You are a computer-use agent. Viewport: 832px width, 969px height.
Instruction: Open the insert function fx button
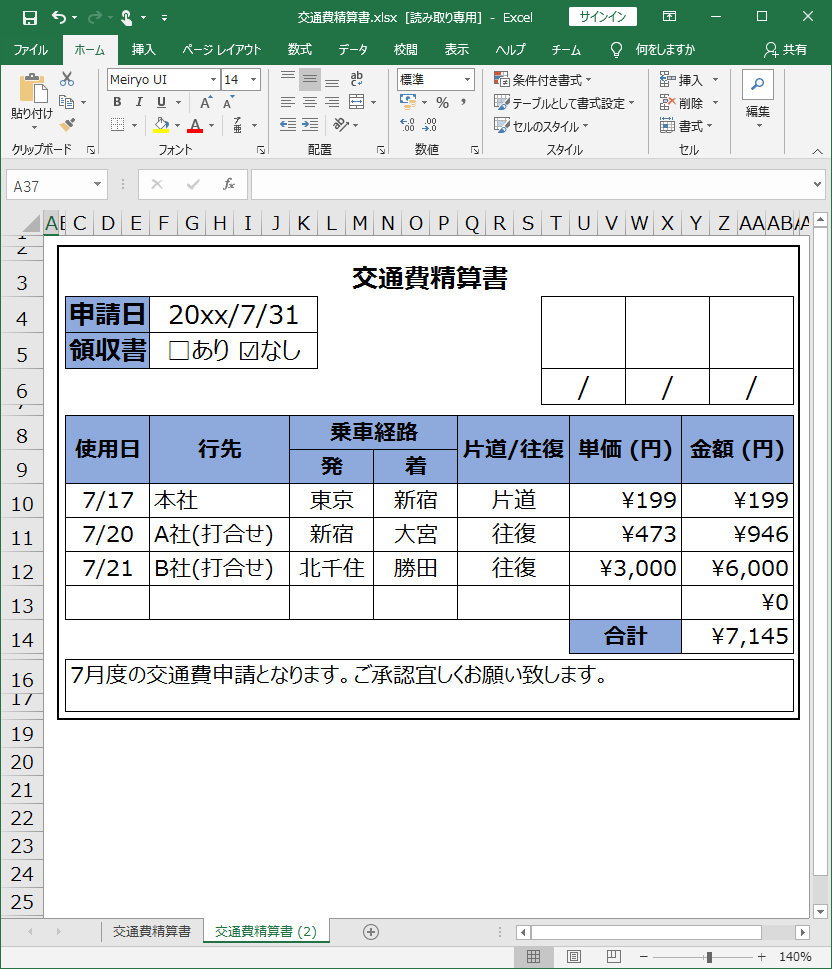tap(228, 184)
